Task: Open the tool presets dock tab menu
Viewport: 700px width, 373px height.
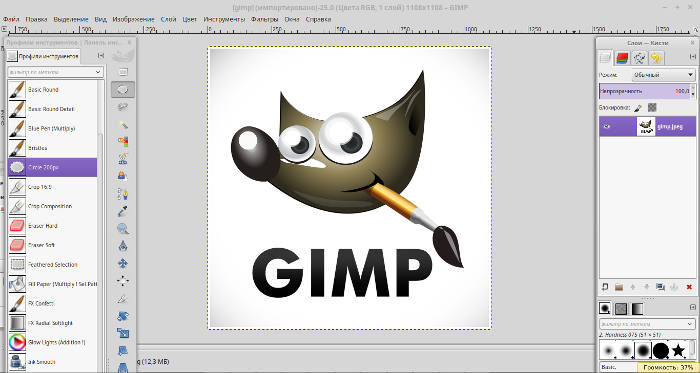Action: click(x=101, y=56)
